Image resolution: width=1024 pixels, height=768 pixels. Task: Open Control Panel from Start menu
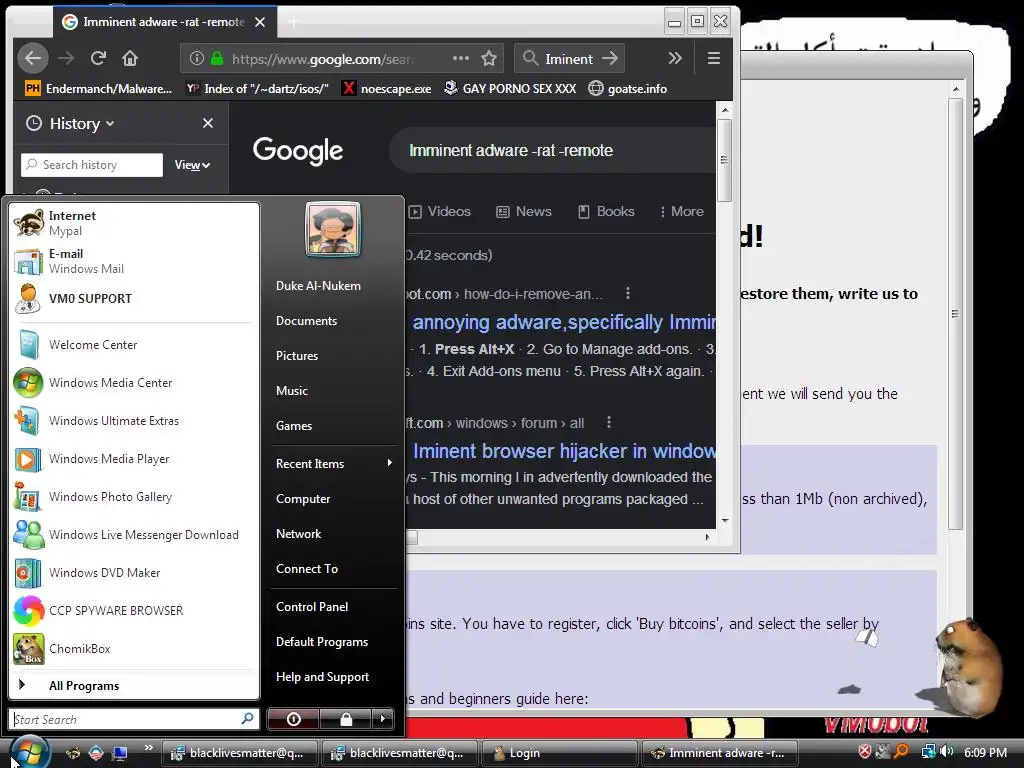[334, 607]
